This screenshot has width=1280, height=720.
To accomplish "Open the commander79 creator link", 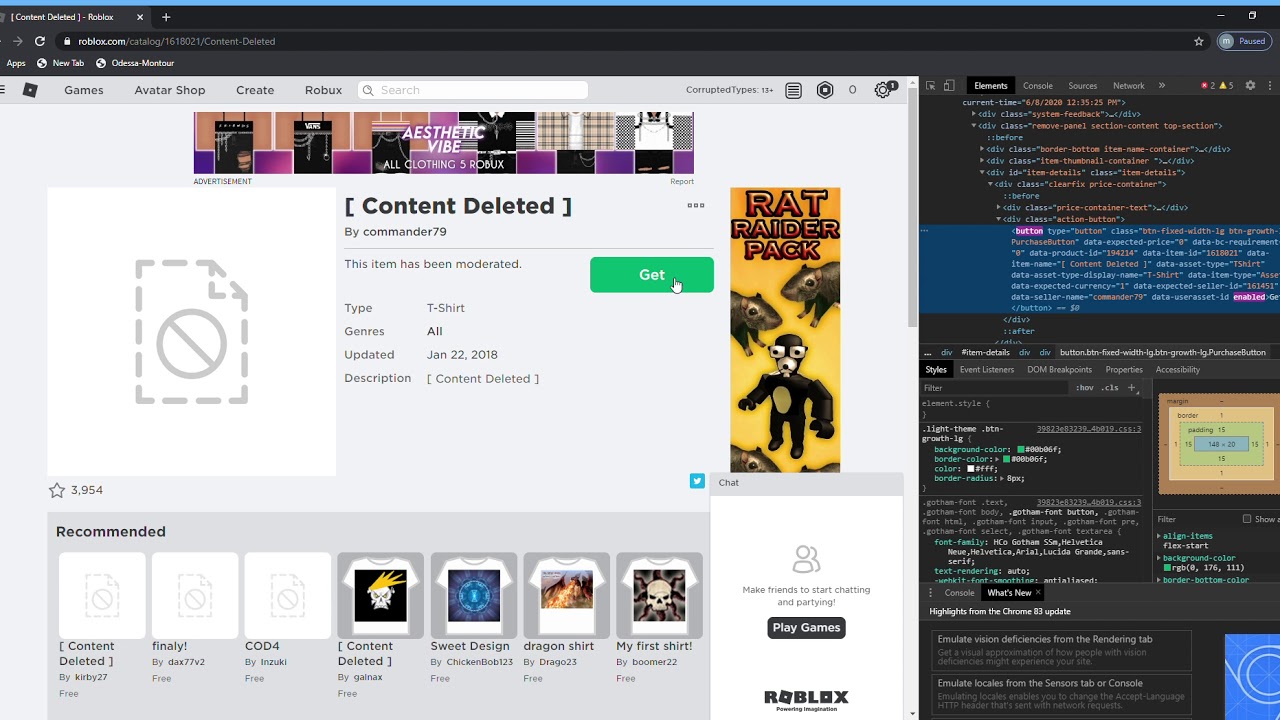I will tap(405, 232).
